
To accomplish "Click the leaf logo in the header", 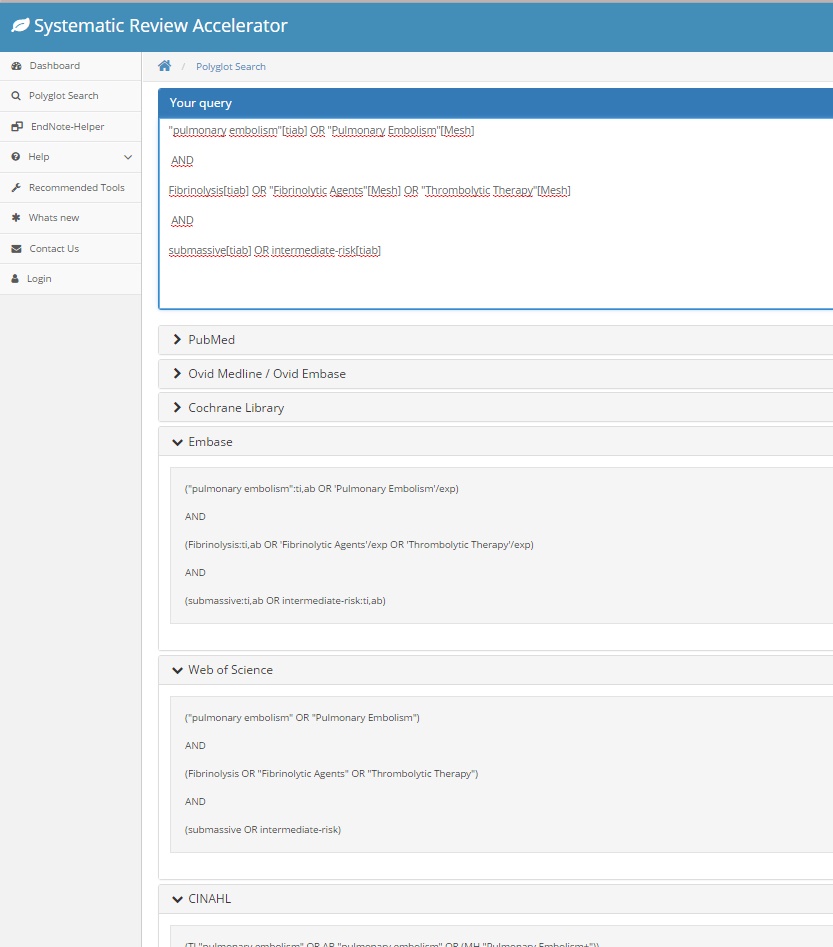I will coord(19,26).
